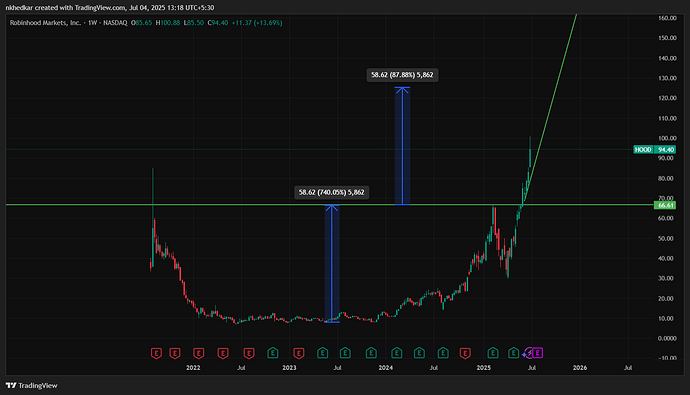
Task: Click the 2026 label on time axis
Action: click(x=580, y=368)
